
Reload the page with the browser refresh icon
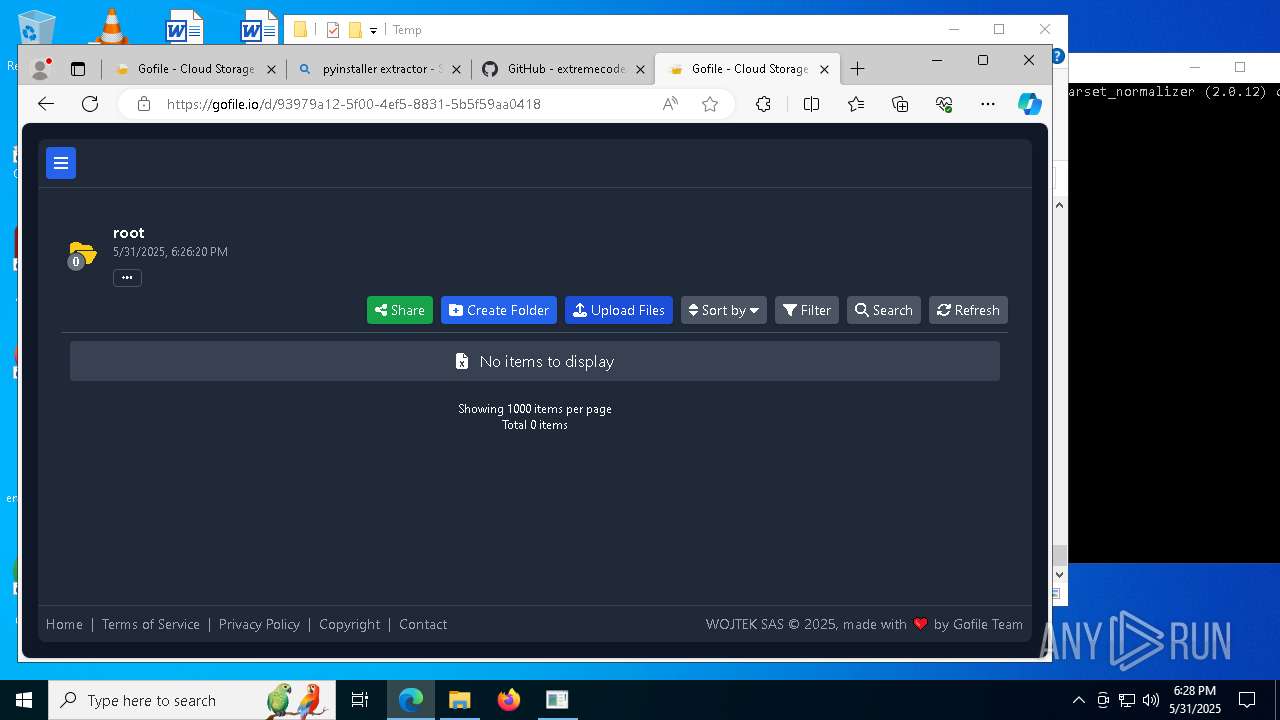coord(90,104)
